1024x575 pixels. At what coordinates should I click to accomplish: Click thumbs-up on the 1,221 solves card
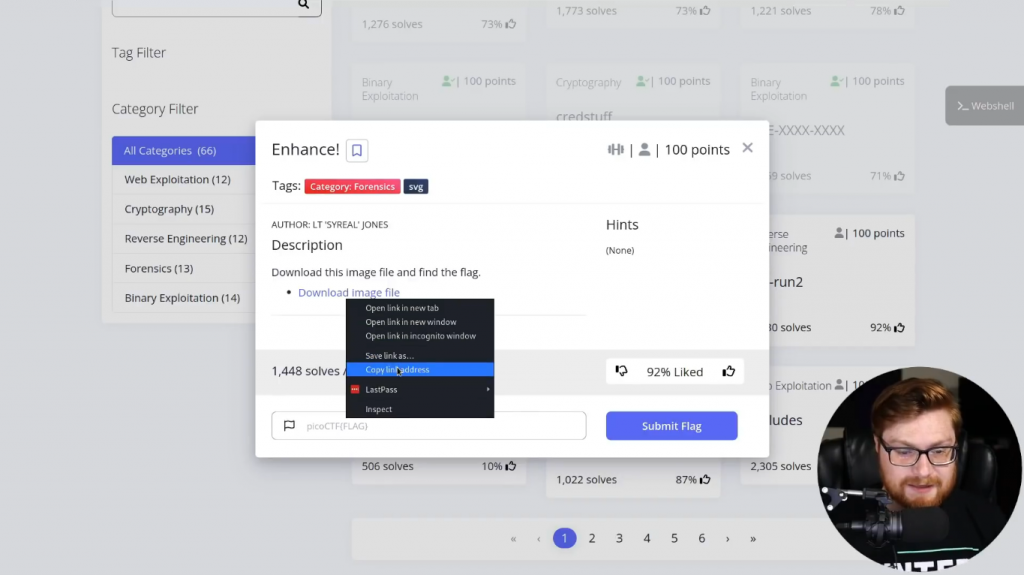tap(899, 10)
